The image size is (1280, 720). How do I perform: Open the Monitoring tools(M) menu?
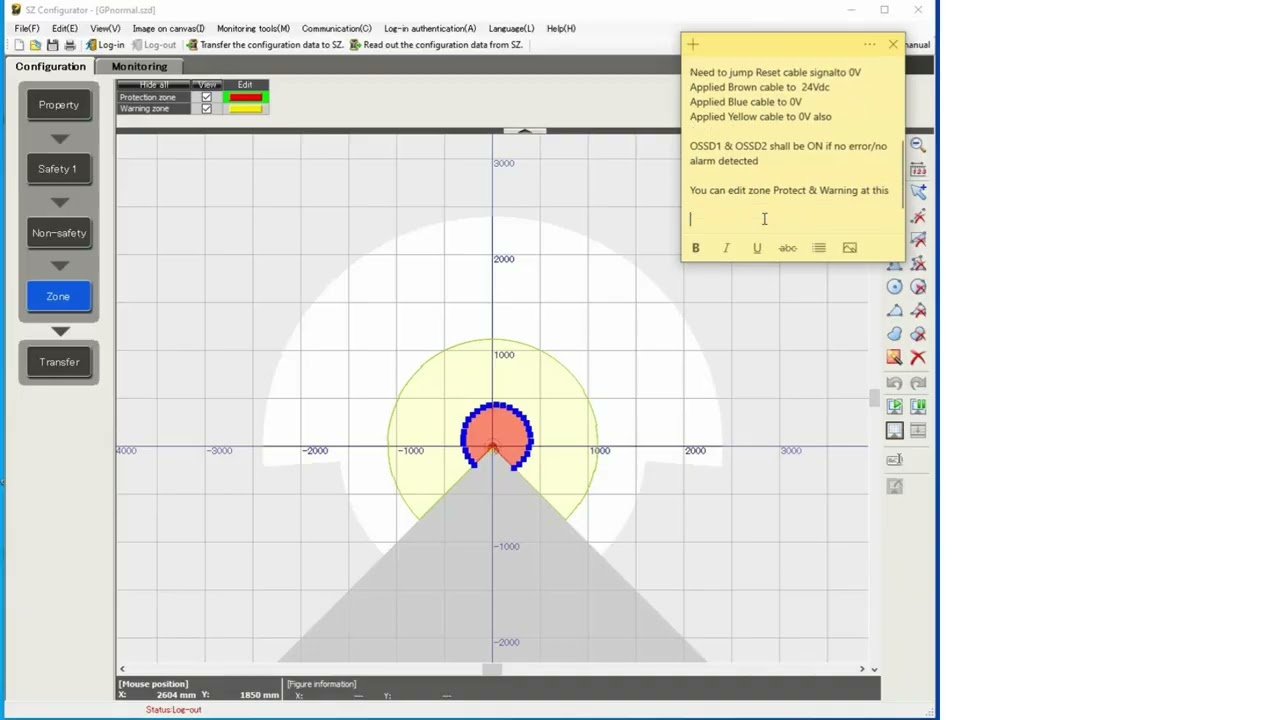(253, 28)
